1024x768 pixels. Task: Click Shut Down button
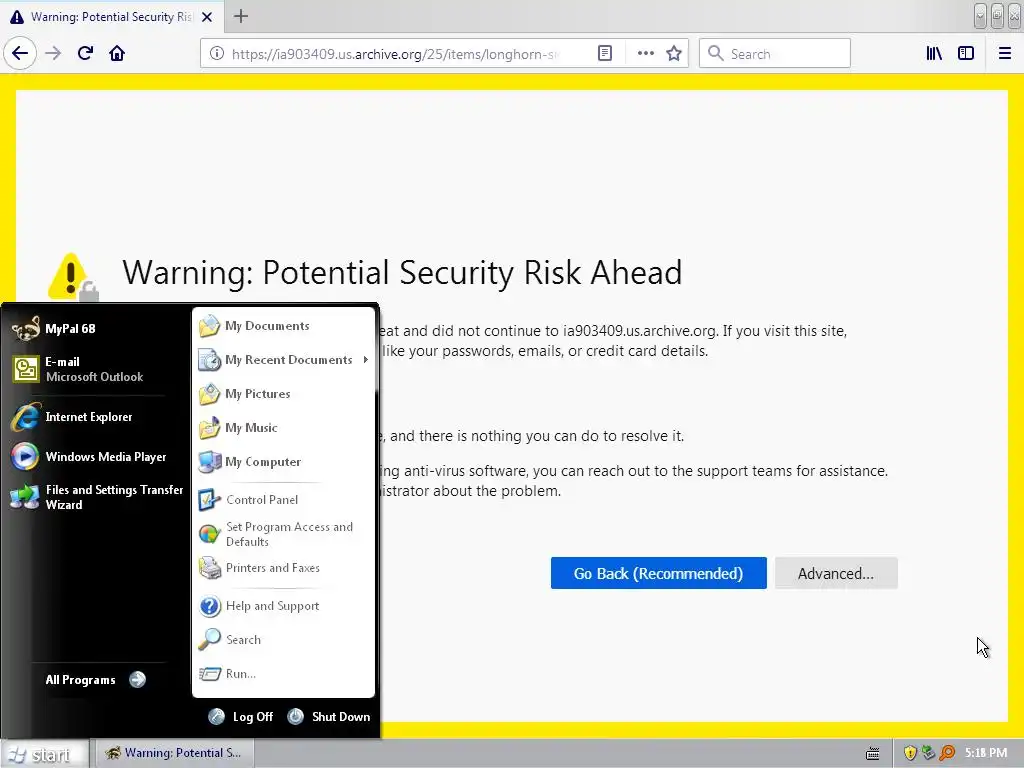328,716
